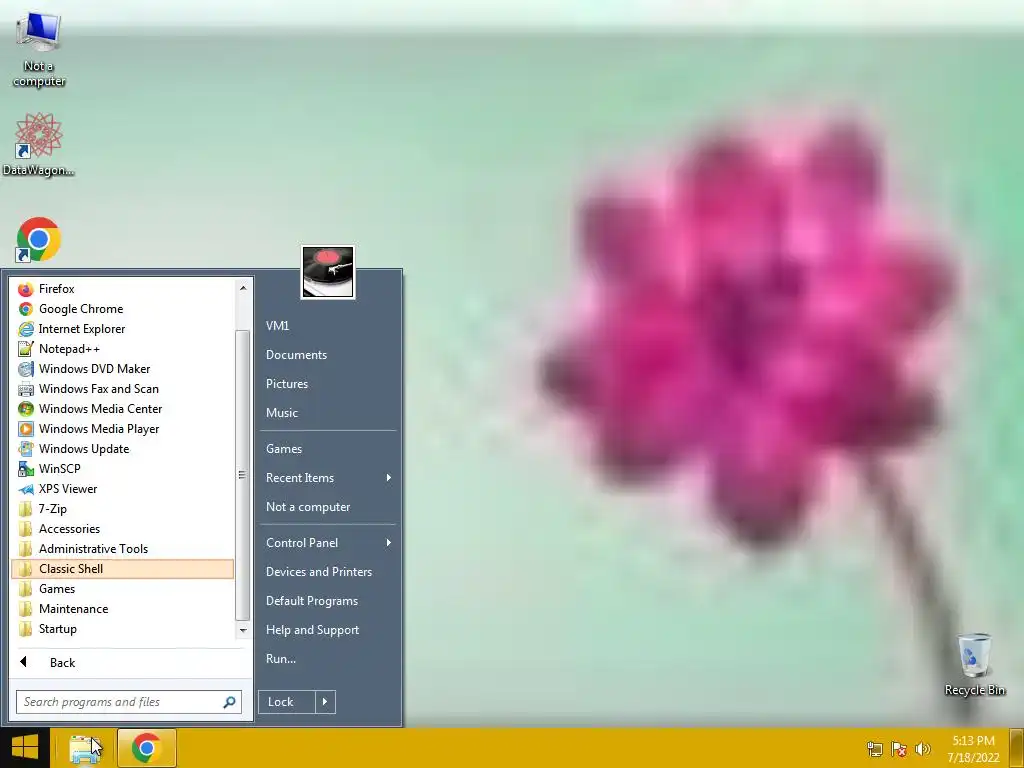Open Firefox from the programs list

point(122,289)
